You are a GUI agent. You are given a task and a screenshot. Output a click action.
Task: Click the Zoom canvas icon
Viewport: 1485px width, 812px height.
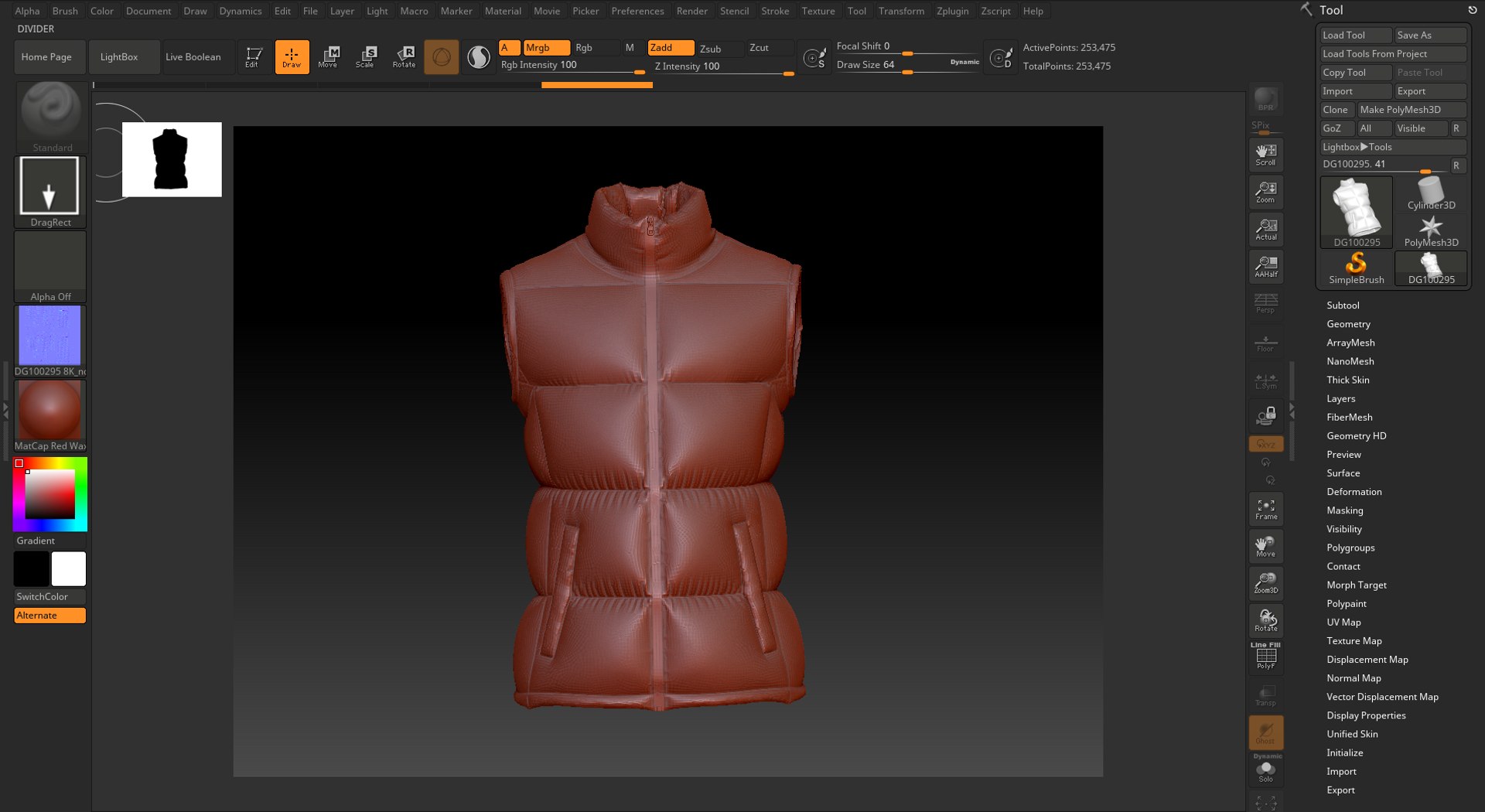click(x=1265, y=192)
